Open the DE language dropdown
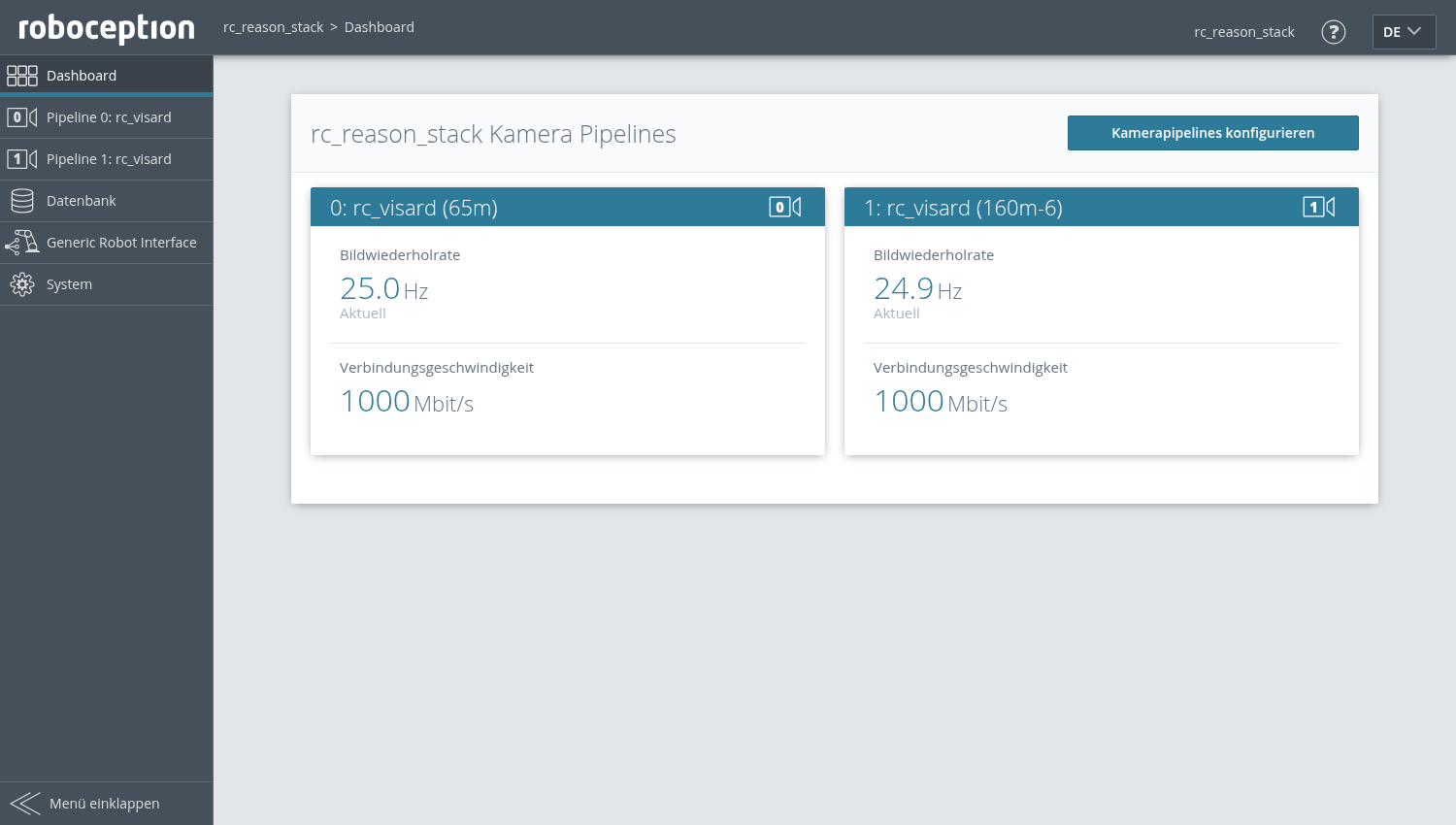The image size is (1456, 825). 1404,31
